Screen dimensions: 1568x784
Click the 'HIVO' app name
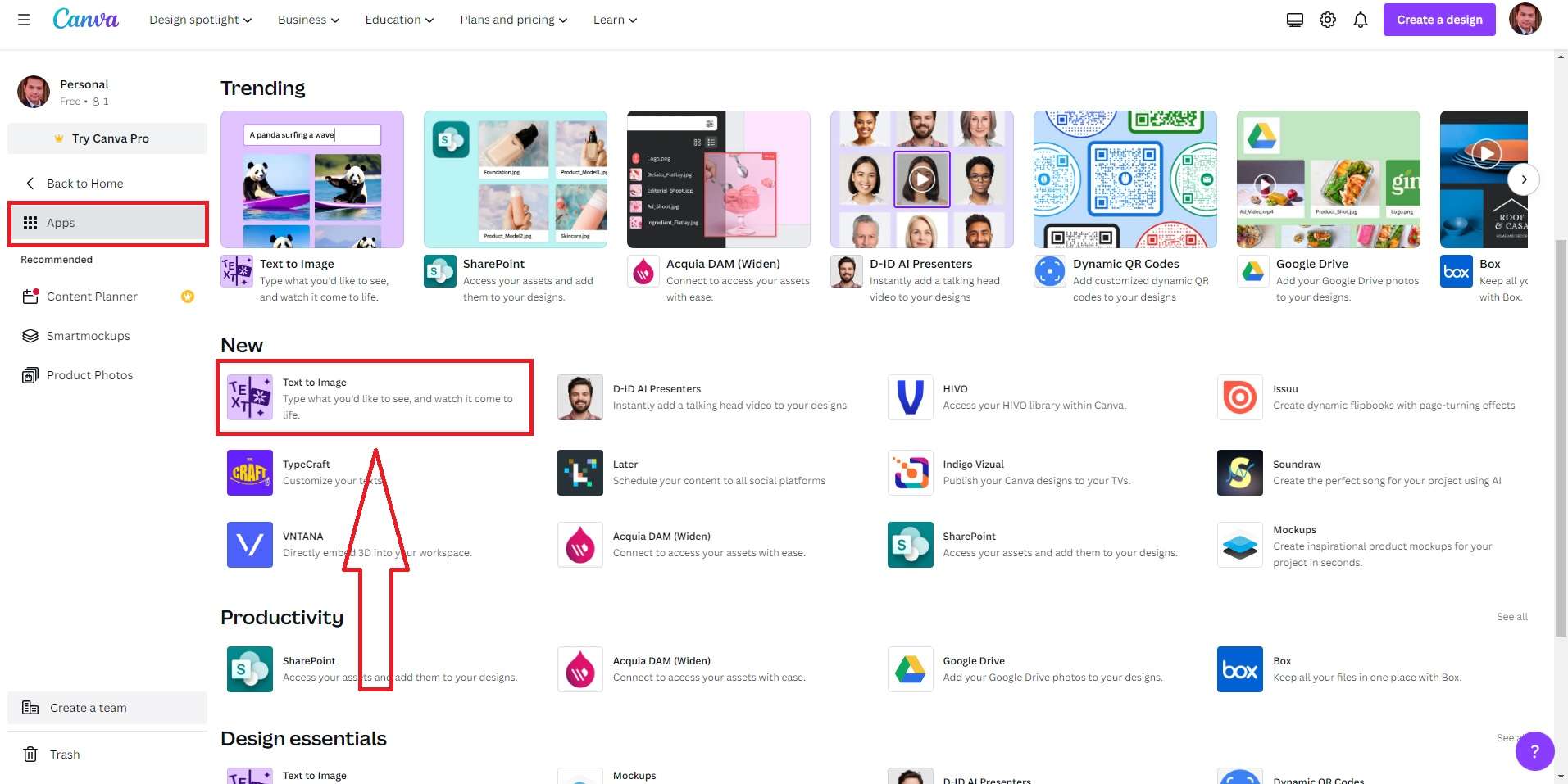tap(956, 389)
